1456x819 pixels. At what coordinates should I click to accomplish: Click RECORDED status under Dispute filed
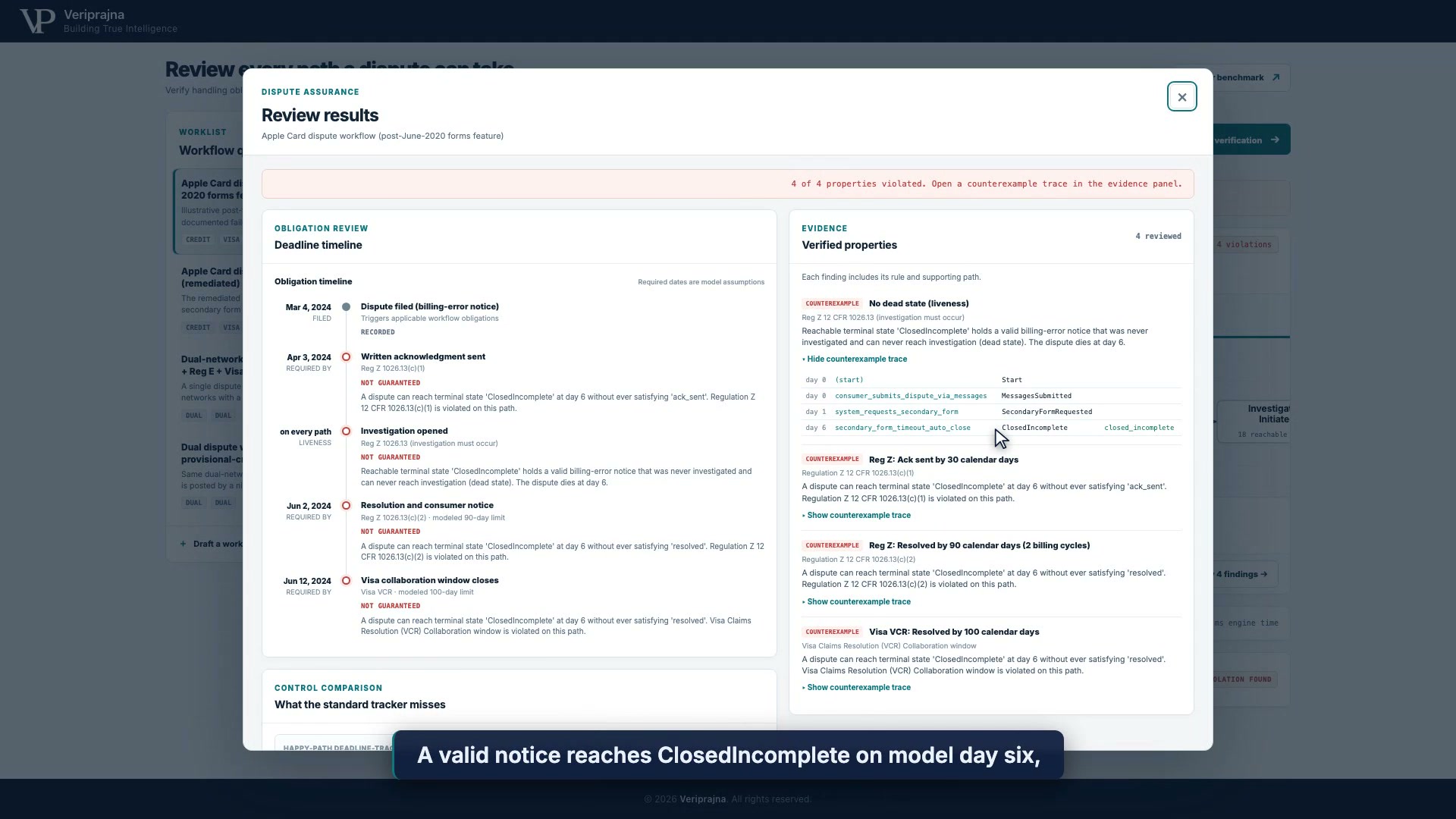pos(378,333)
